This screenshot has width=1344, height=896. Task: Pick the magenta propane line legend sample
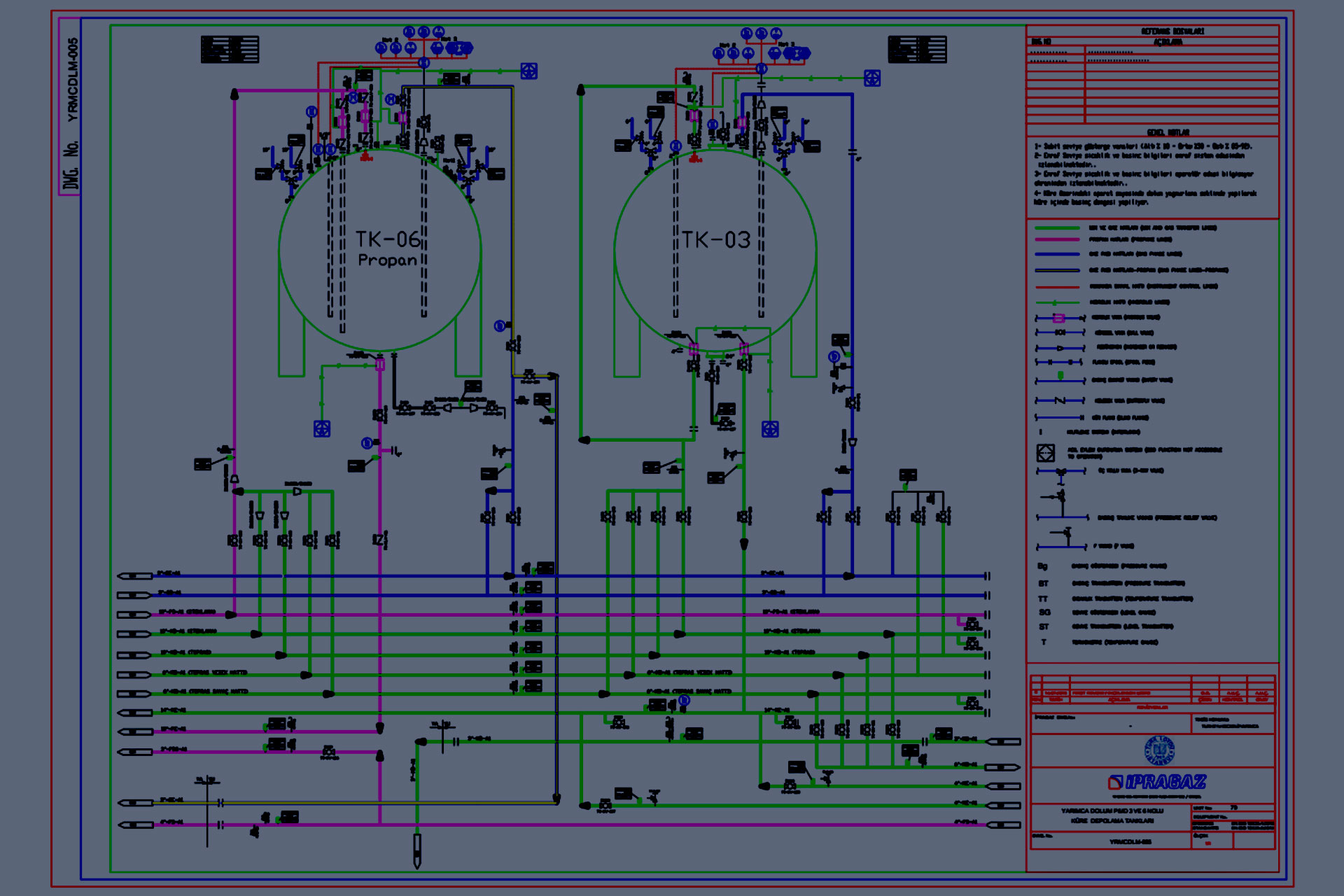pyautogui.click(x=1057, y=240)
